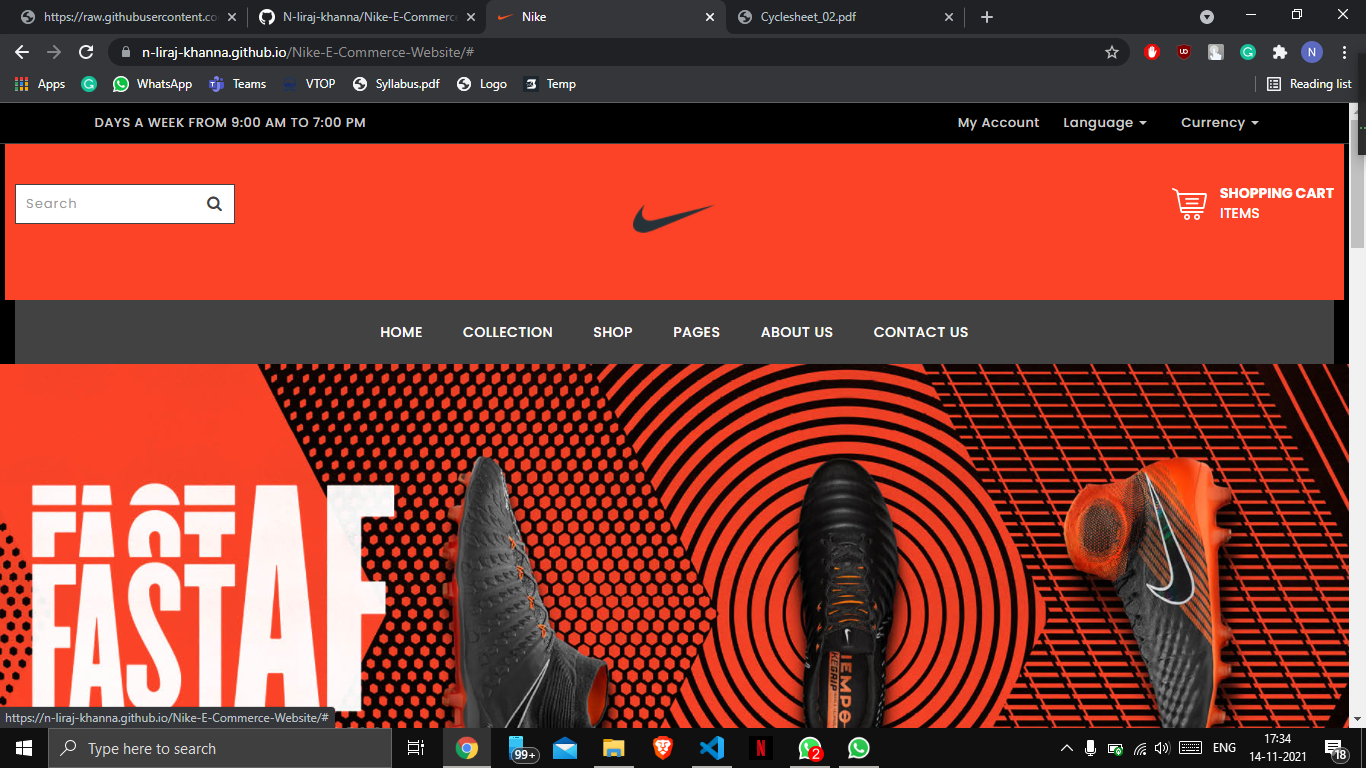Reload the page
This screenshot has width=1366, height=768.
(x=86, y=52)
